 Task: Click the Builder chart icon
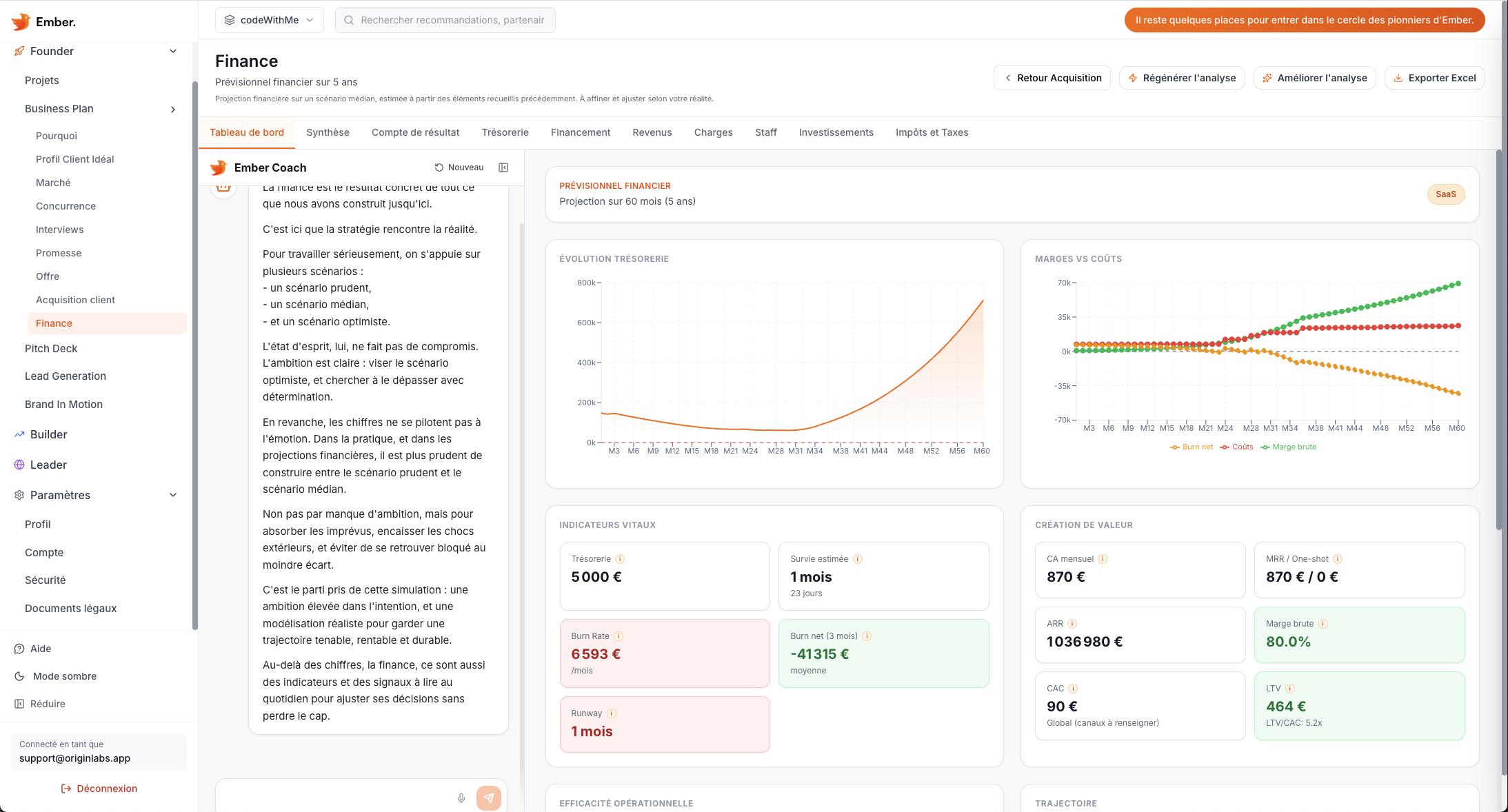click(18, 434)
